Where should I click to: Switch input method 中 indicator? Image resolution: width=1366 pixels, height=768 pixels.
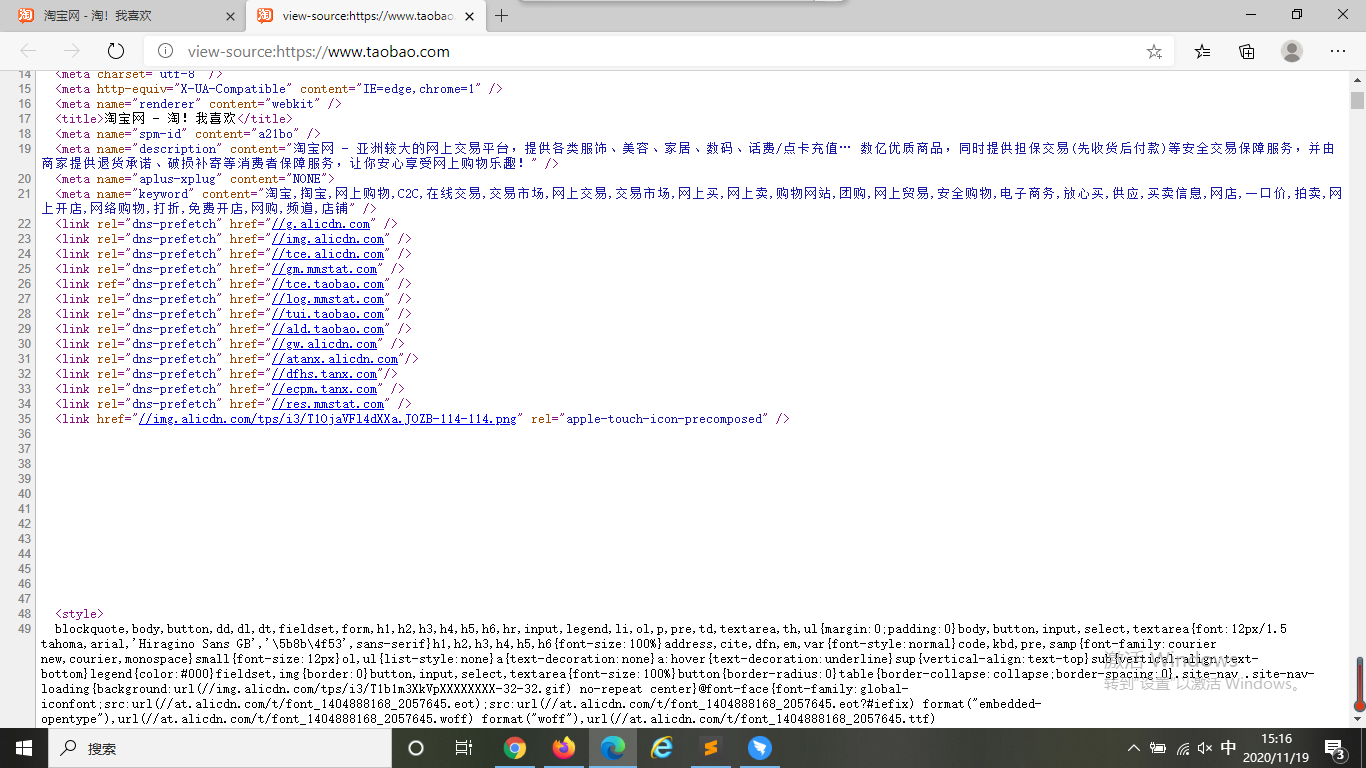(1229, 748)
